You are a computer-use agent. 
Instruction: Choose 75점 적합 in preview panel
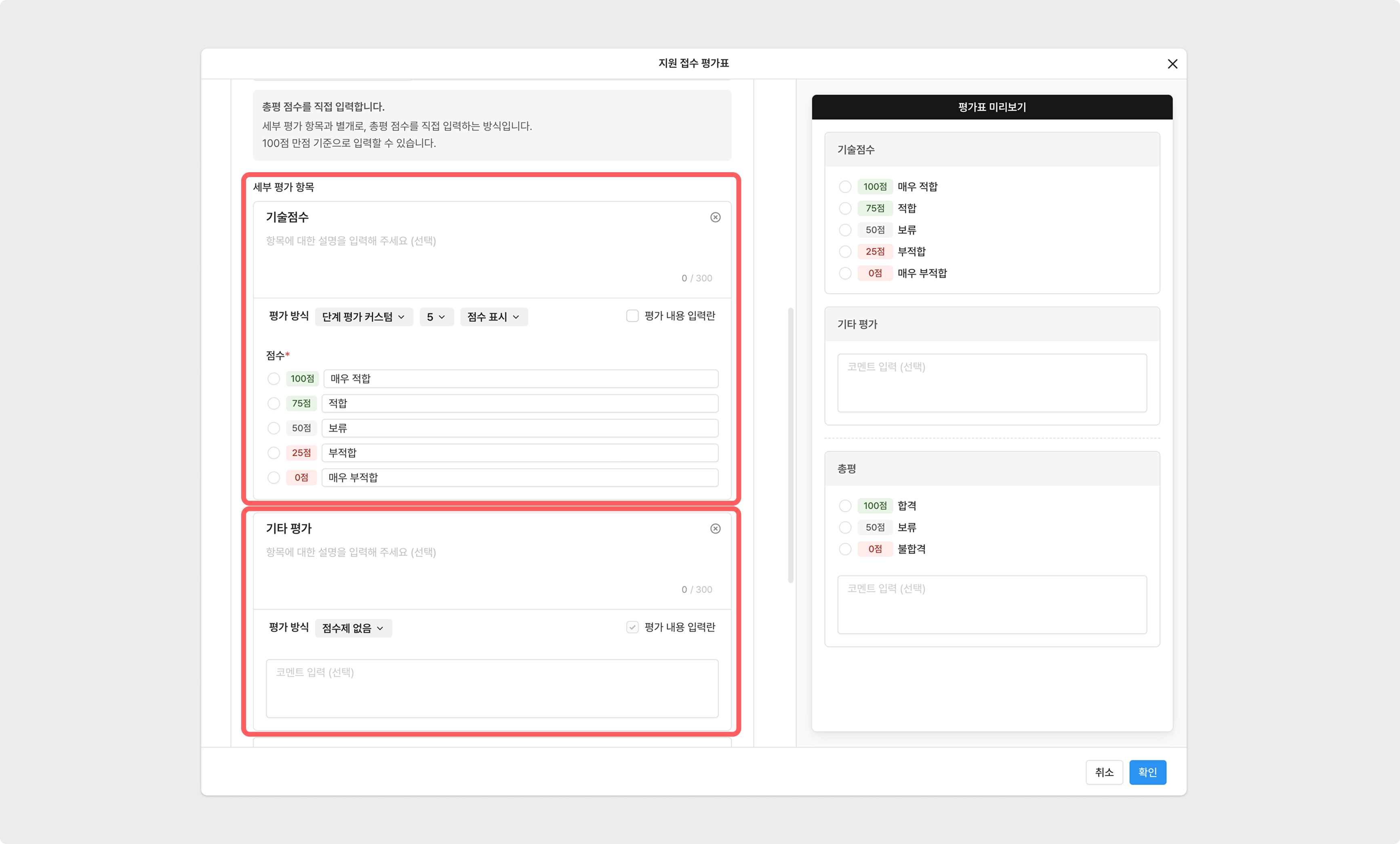pyautogui.click(x=845, y=209)
